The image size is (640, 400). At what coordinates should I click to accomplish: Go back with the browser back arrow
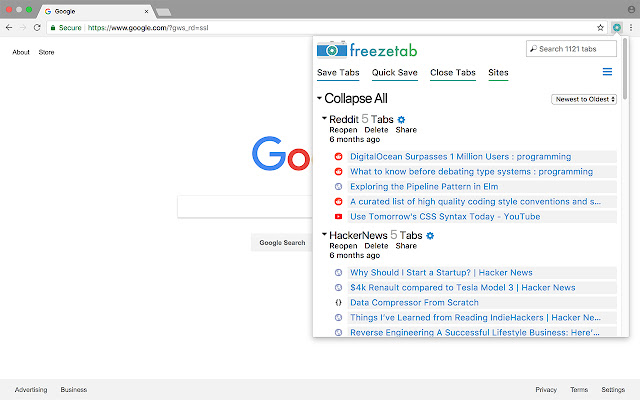[x=9, y=28]
